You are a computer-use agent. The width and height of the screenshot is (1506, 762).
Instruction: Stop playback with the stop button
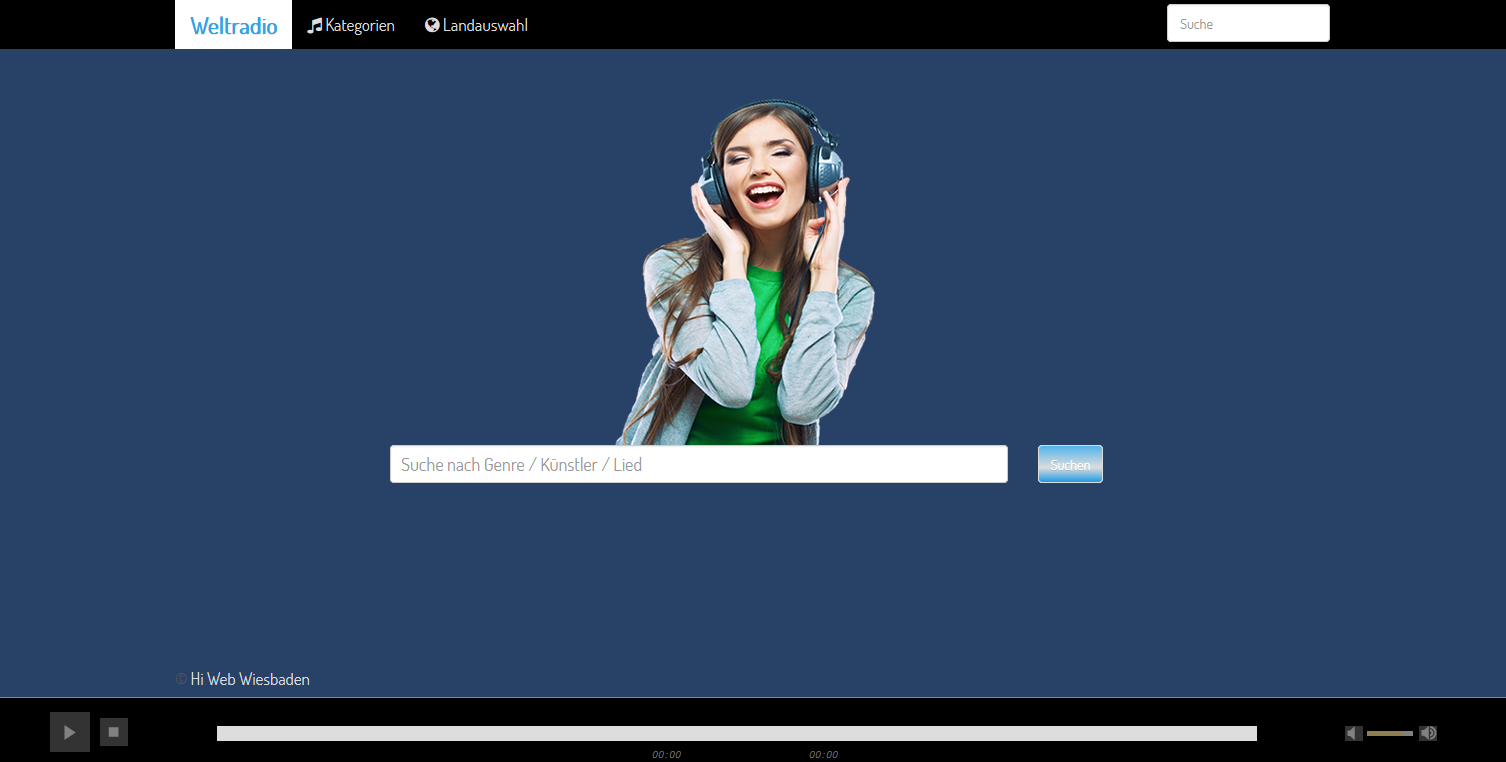tap(114, 732)
